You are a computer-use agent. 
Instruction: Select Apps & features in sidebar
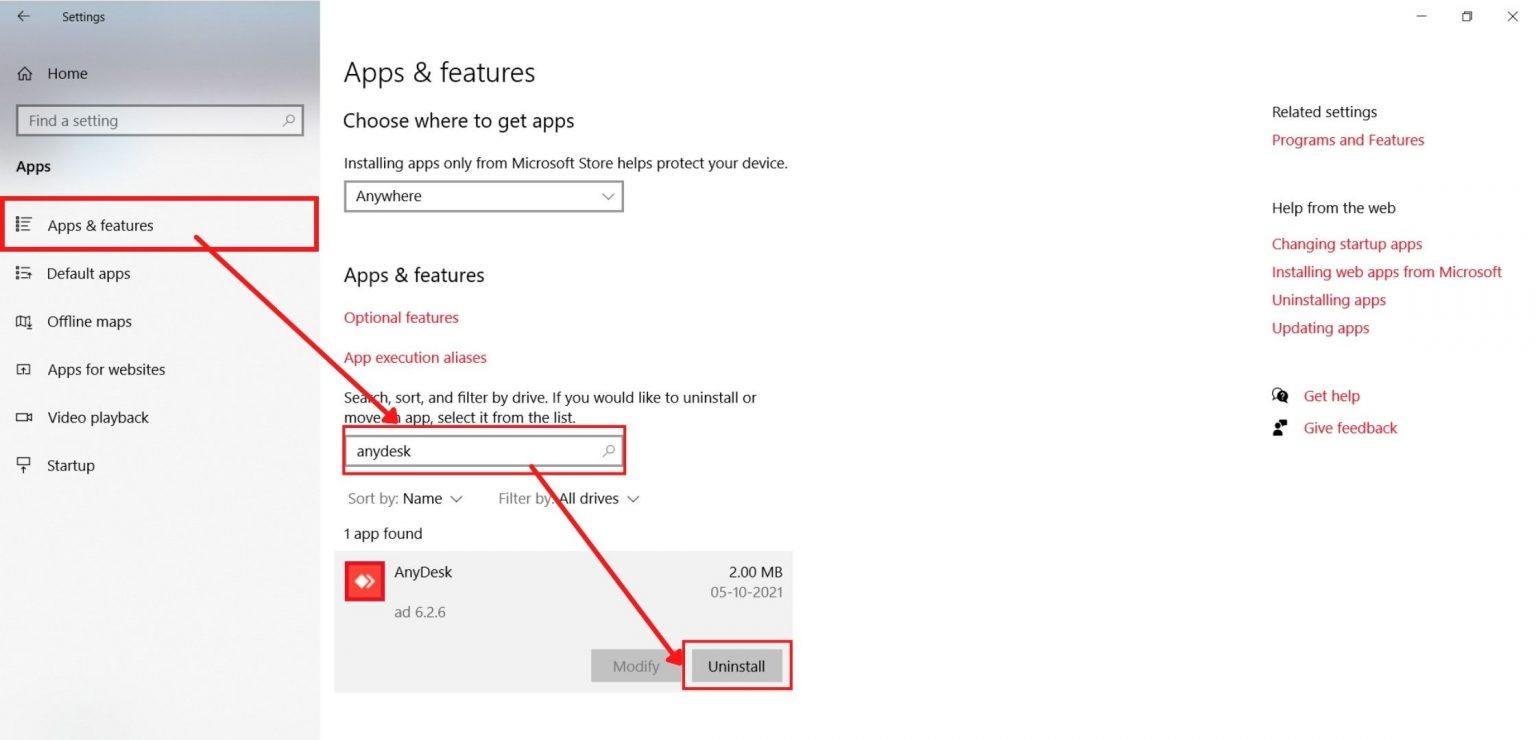click(100, 225)
